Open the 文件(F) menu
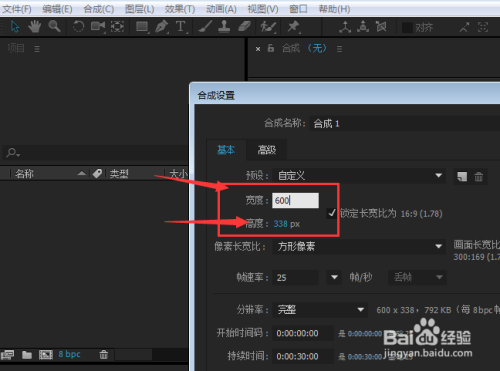 pyautogui.click(x=17, y=9)
